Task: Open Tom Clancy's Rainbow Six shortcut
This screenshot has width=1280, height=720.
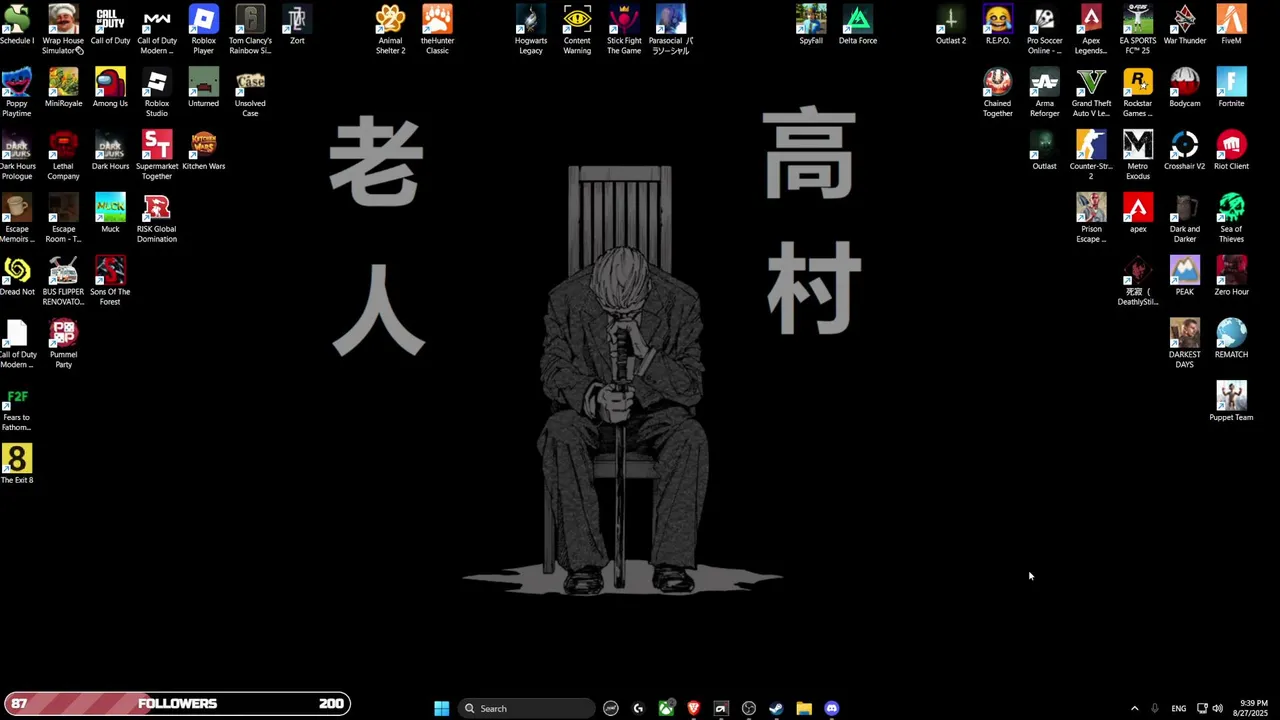Action: 250,30
